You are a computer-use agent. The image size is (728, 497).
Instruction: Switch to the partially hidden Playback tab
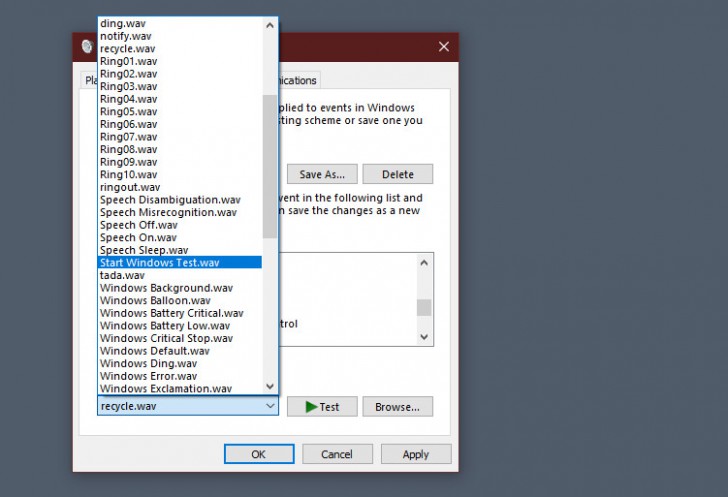point(89,80)
